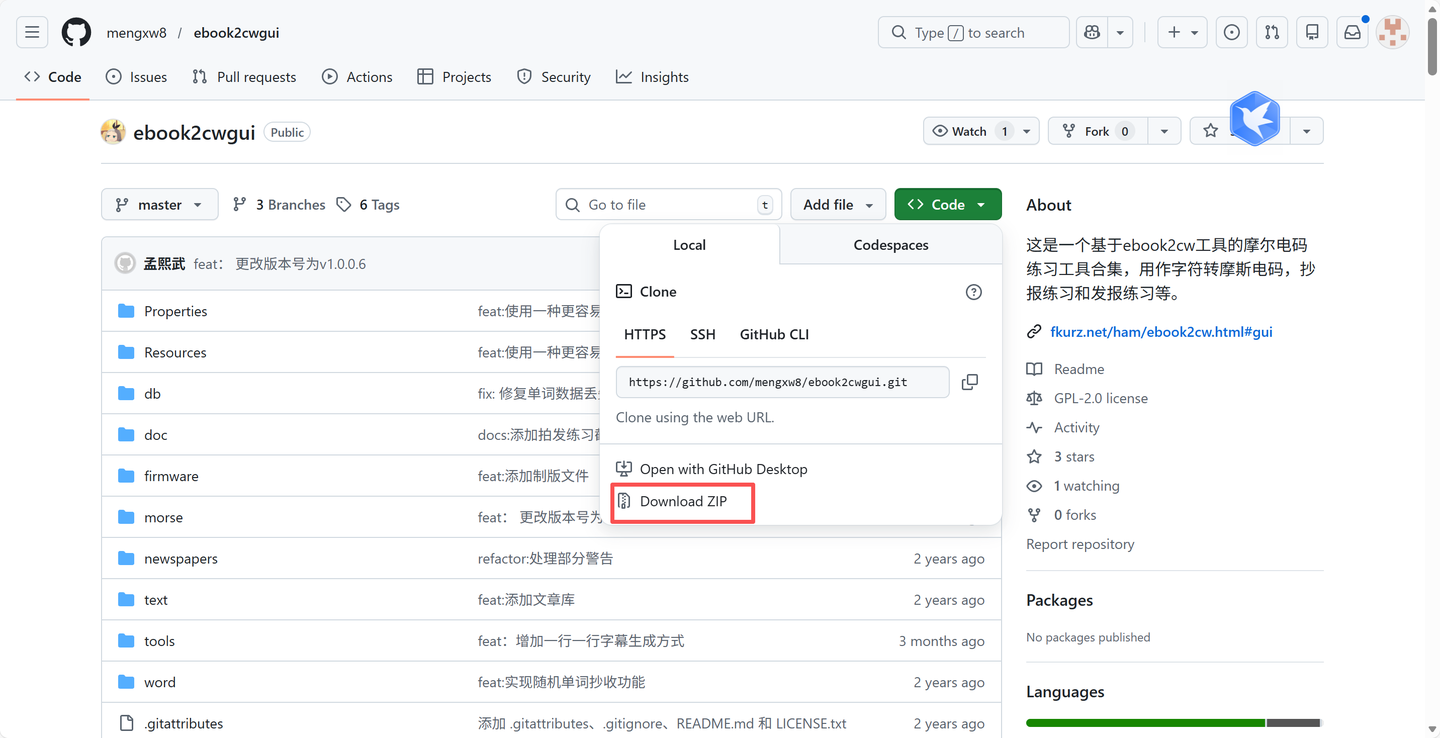
Task: Expand the master branch dropdown
Action: pos(159,205)
